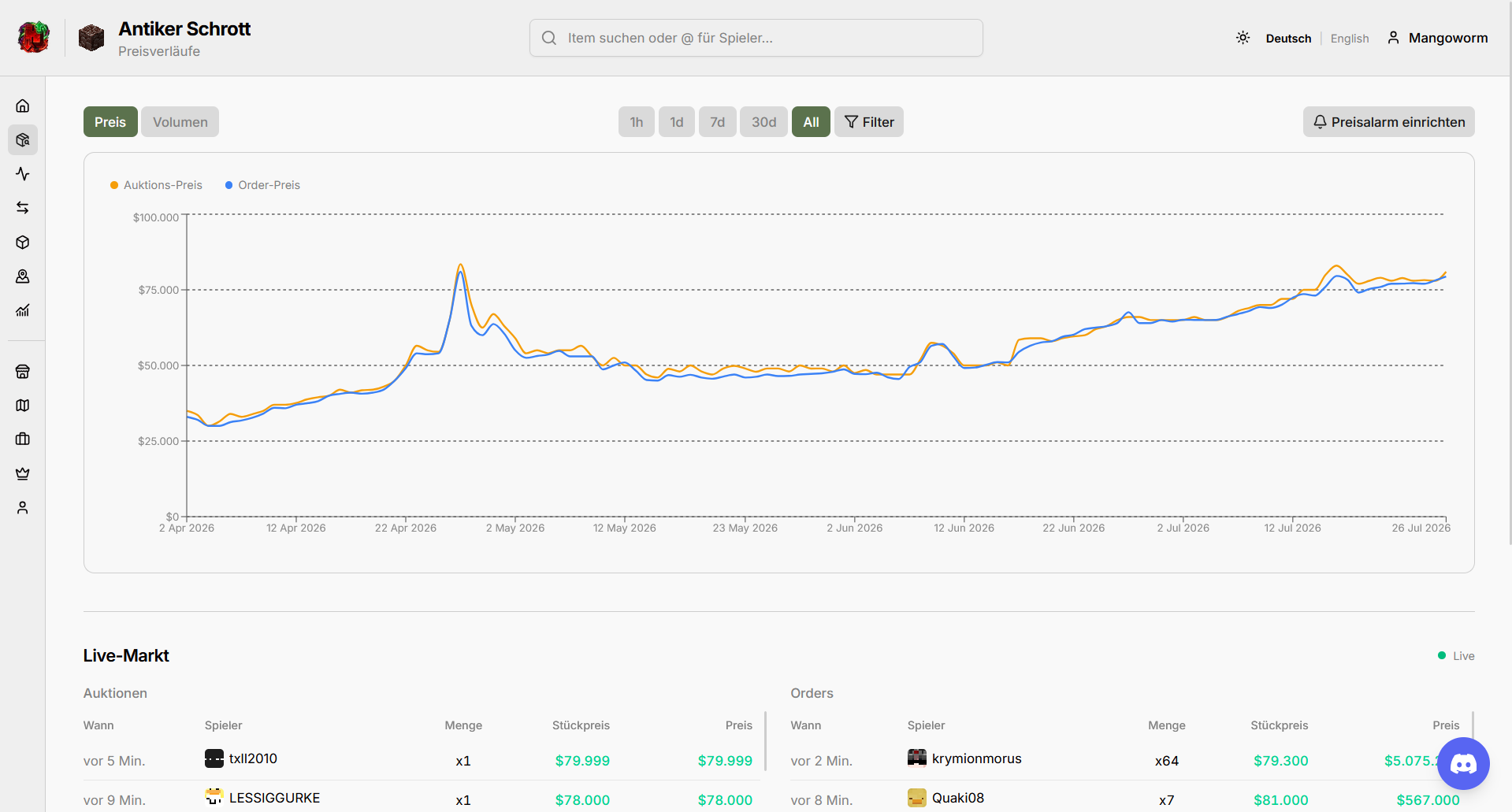Select the 1h time range

tap(637, 122)
